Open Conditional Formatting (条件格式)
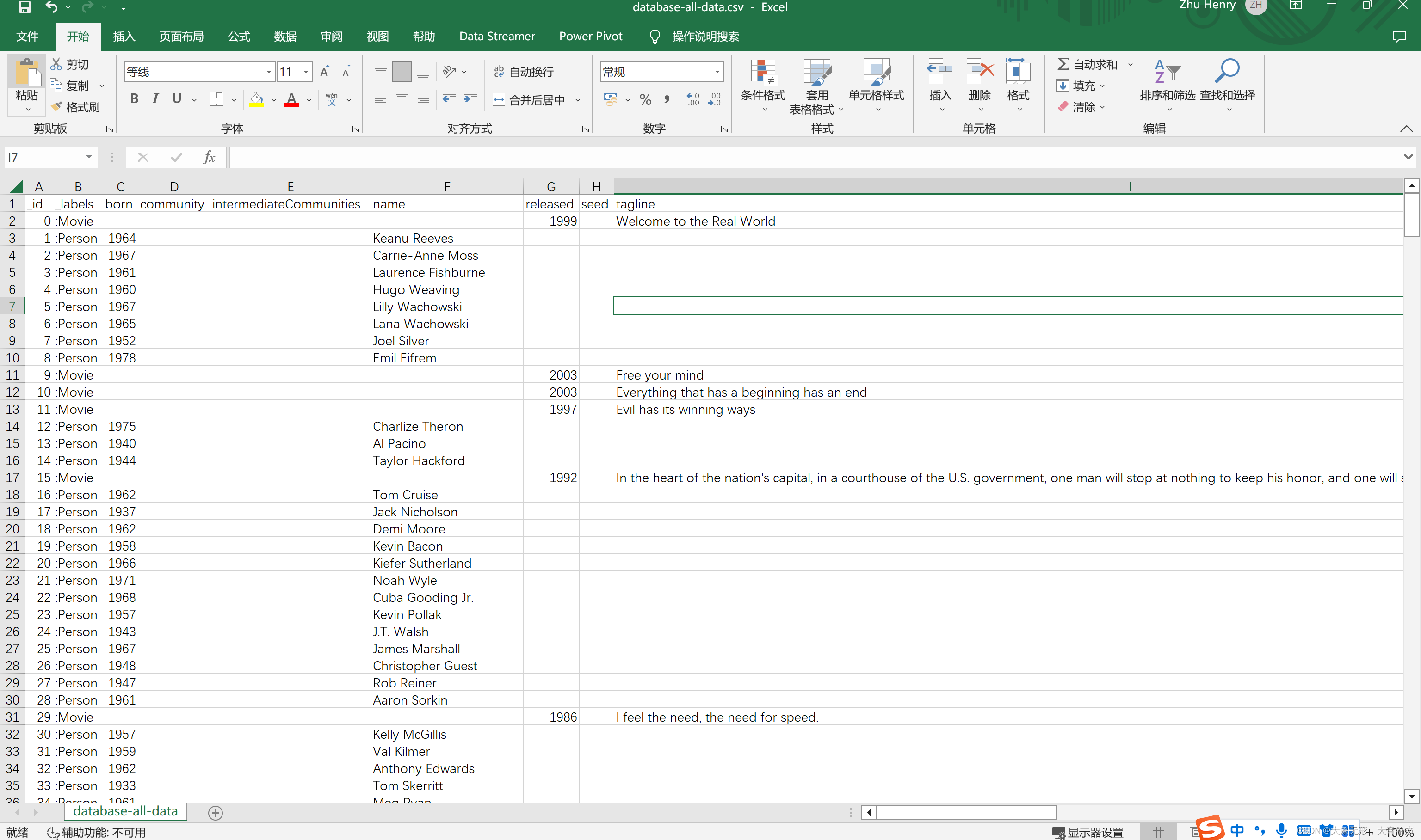Viewport: 1421px width, 840px height. (763, 85)
